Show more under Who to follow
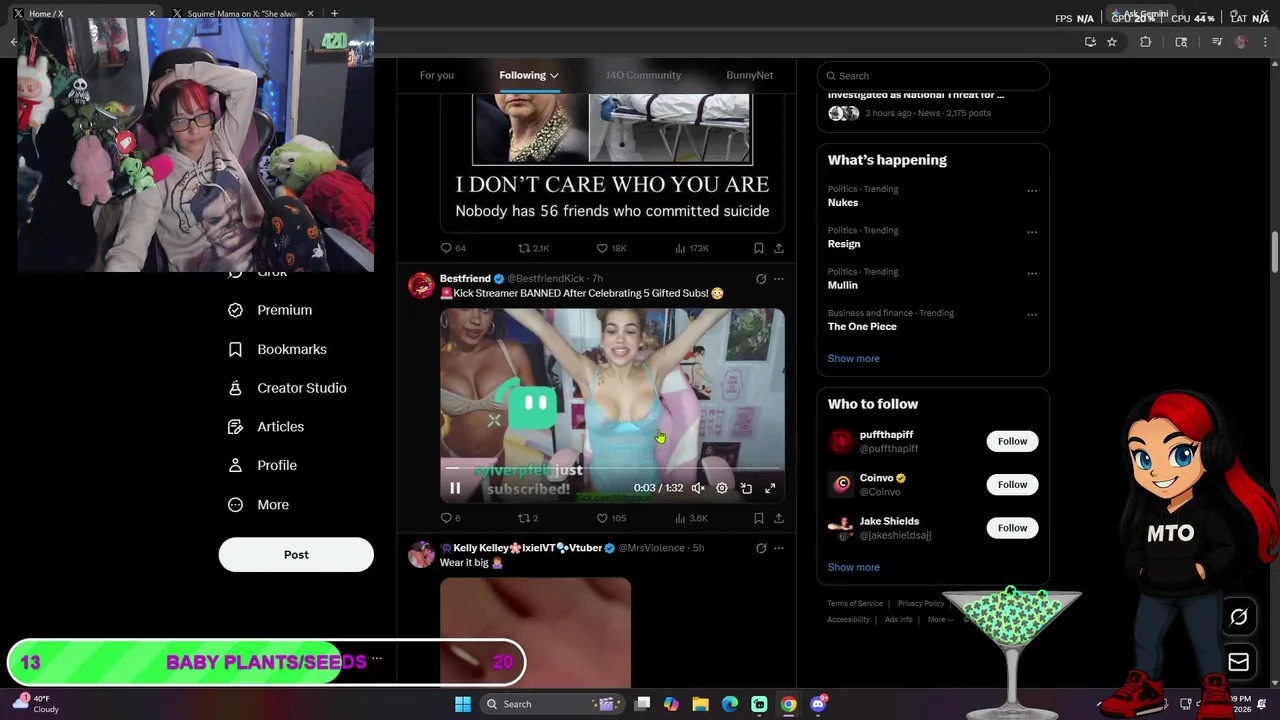Viewport: 1280px width, 720px height. pyautogui.click(x=854, y=567)
